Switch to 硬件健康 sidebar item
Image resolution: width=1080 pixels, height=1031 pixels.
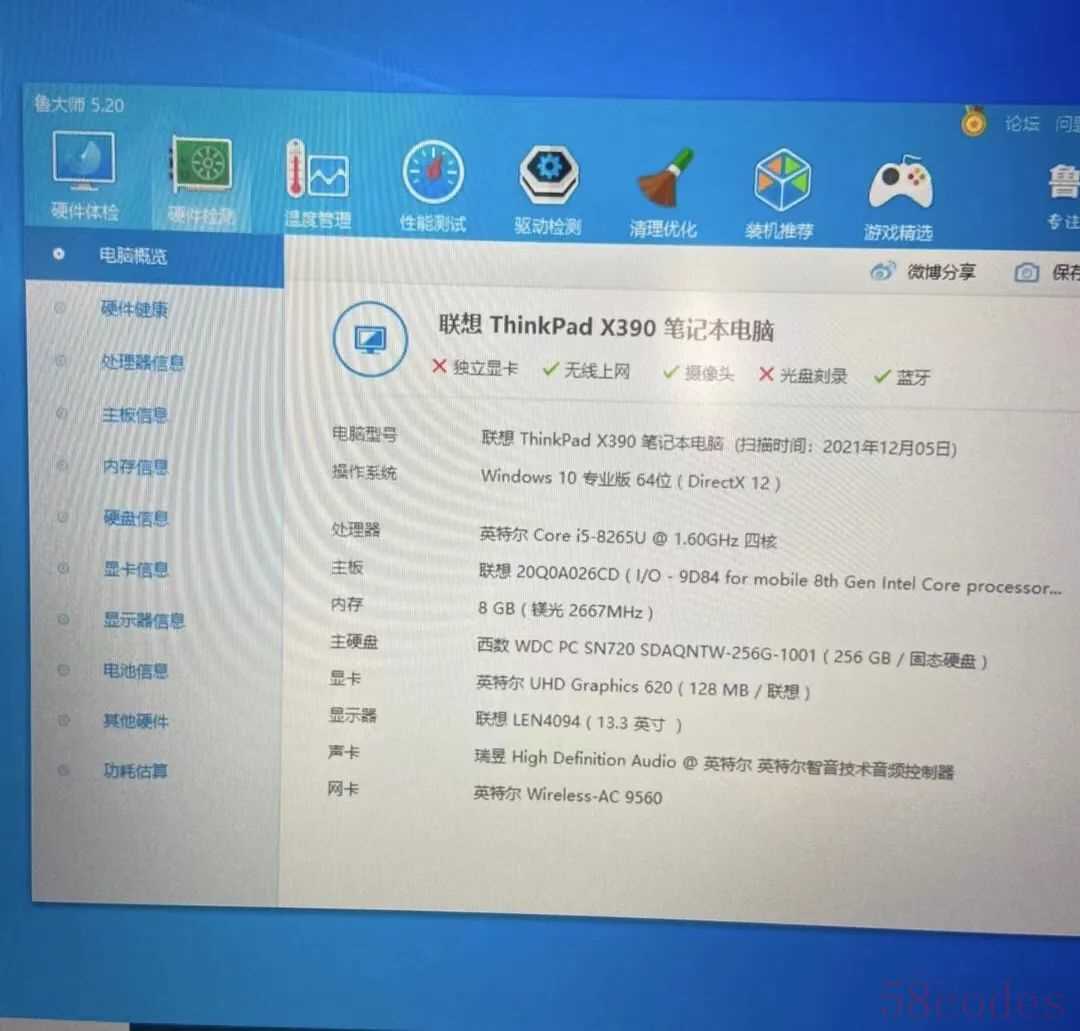(x=134, y=309)
